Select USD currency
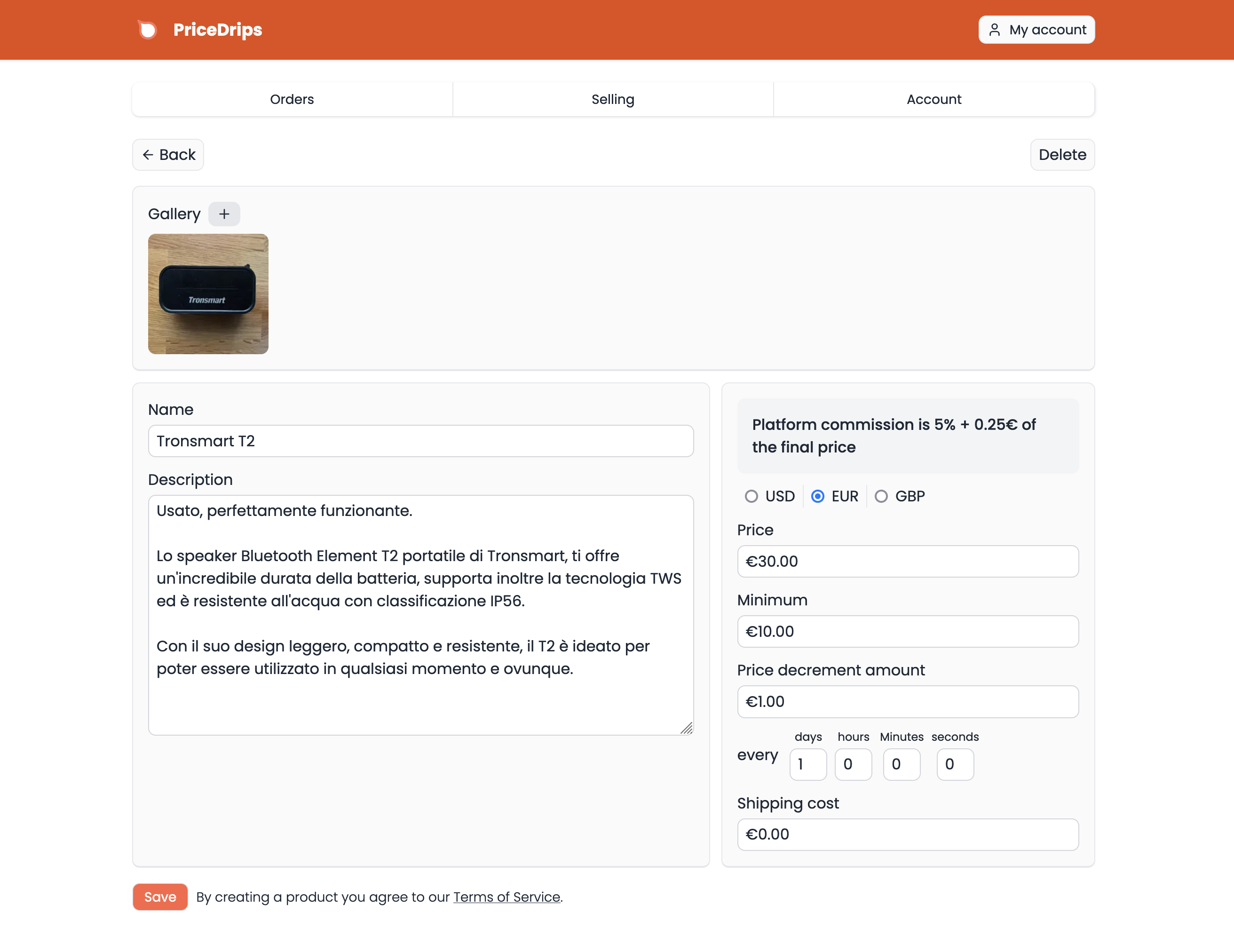This screenshot has width=1234, height=952. click(x=751, y=497)
